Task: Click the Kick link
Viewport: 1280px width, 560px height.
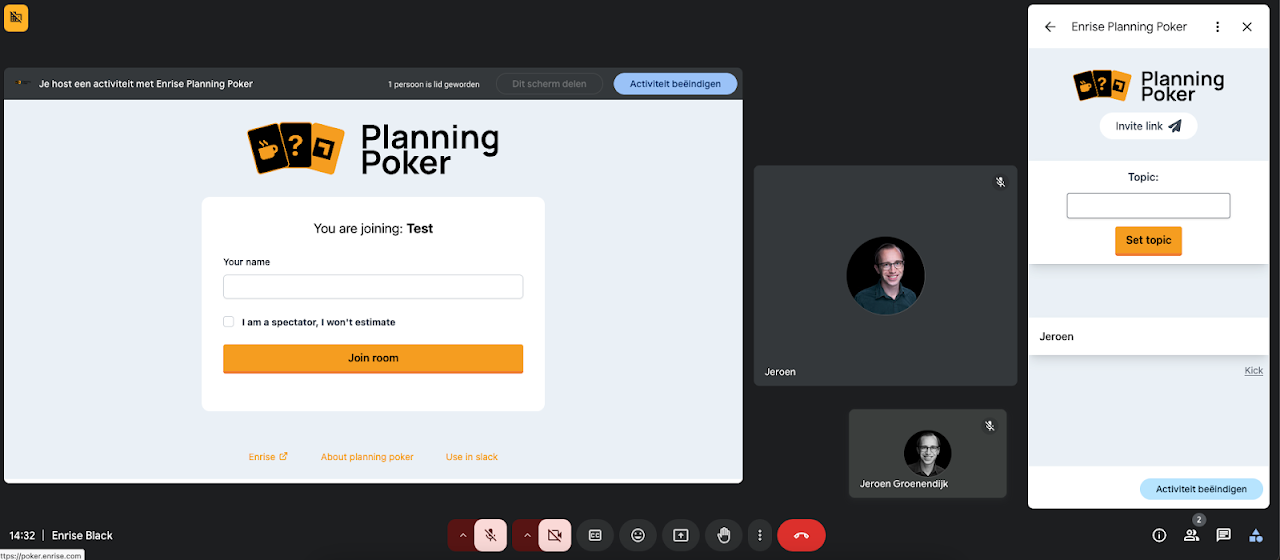Action: tap(1253, 370)
